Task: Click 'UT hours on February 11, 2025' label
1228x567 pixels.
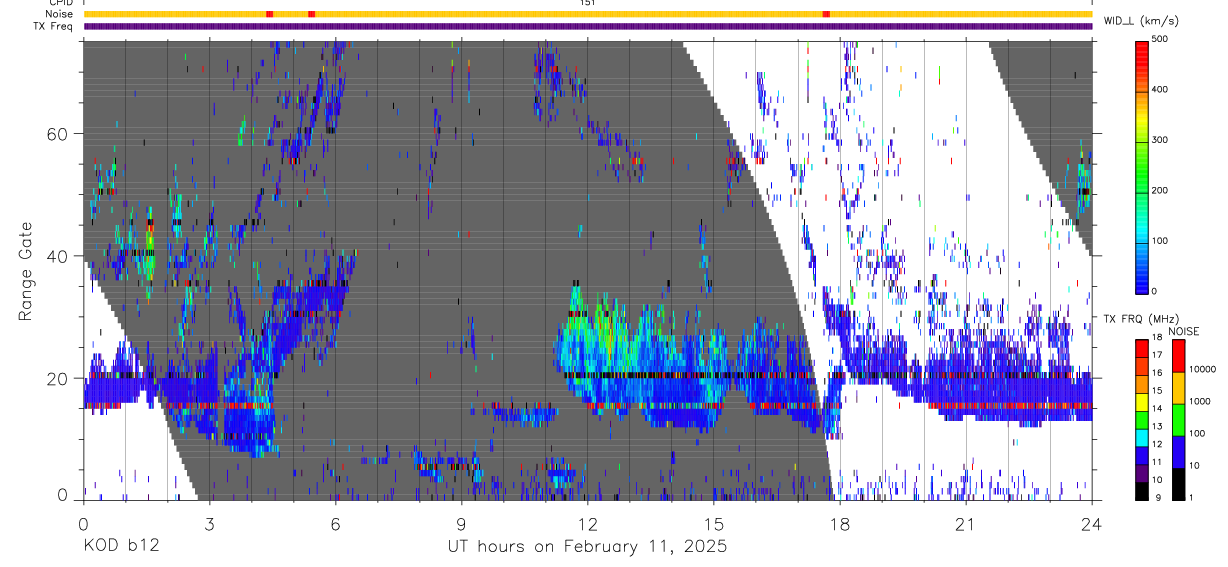Action: (x=587, y=547)
